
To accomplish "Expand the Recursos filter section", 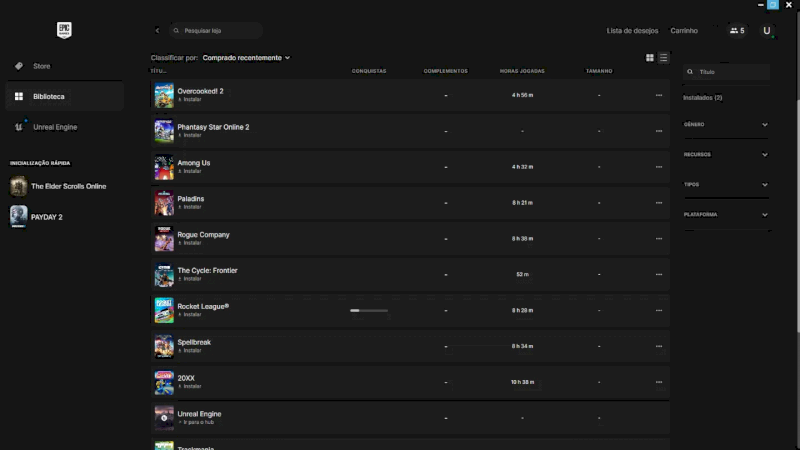I will tap(764, 155).
